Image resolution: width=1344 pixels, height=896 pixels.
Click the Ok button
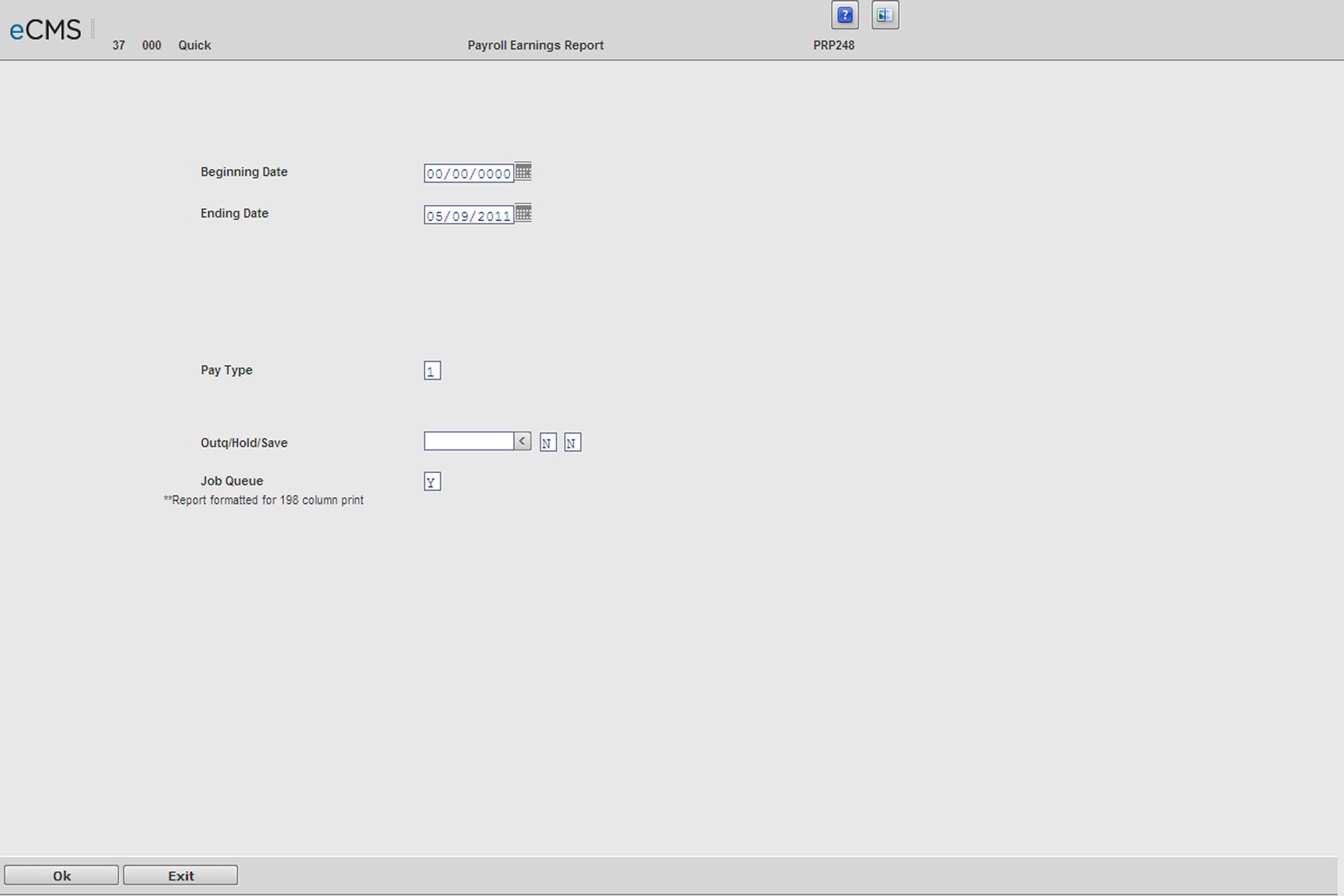(62, 875)
